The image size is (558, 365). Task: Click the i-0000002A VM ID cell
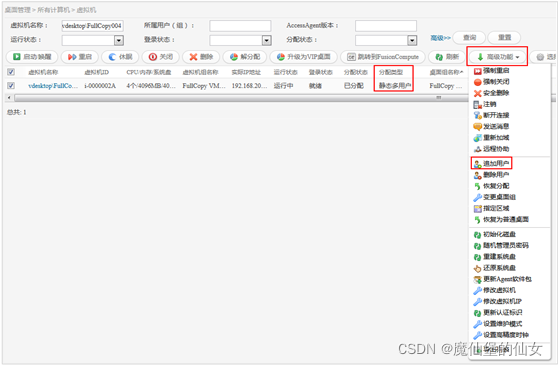pyautogui.click(x=100, y=86)
